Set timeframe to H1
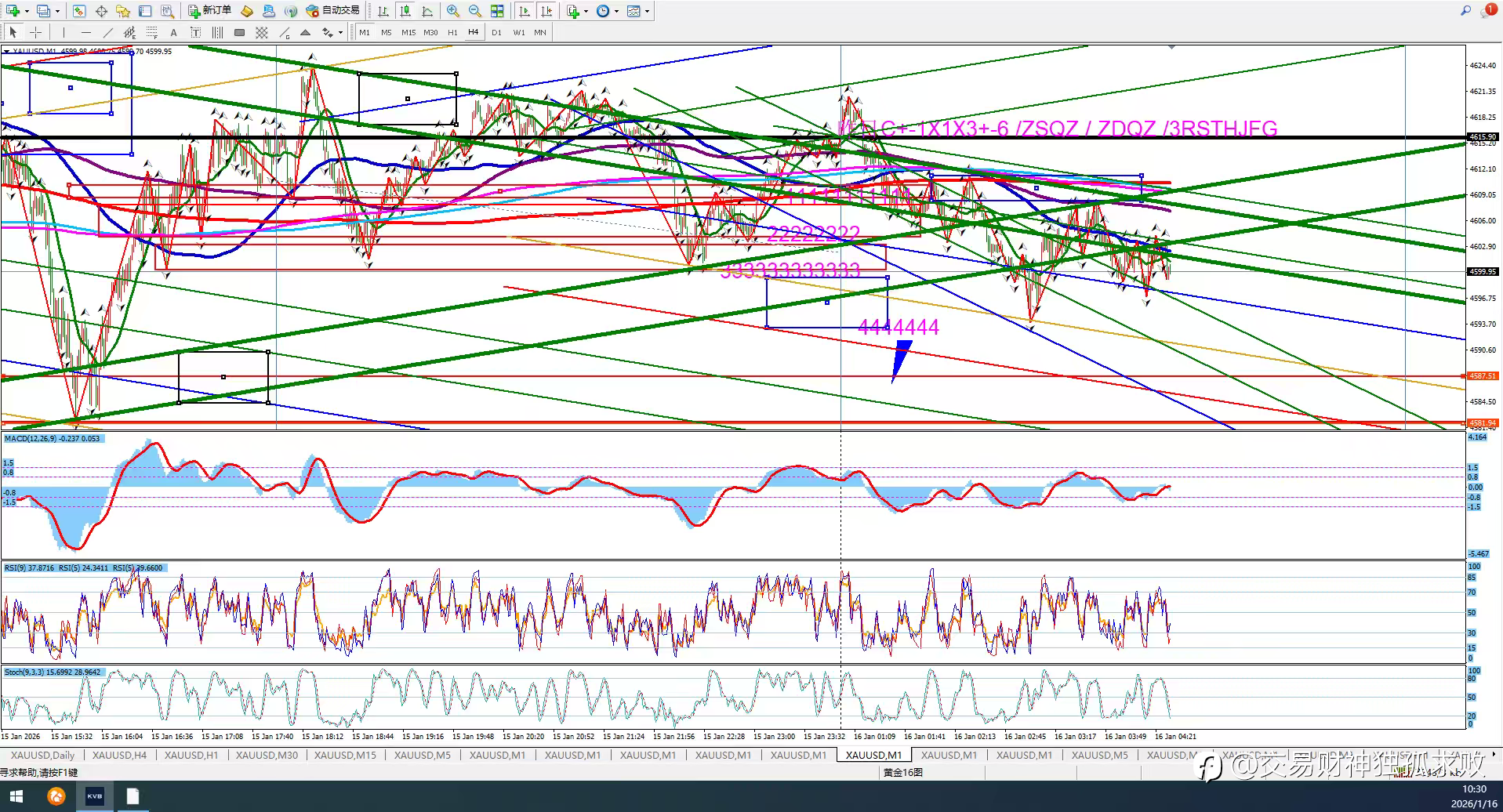The height and width of the screenshot is (812, 1503). [452, 32]
